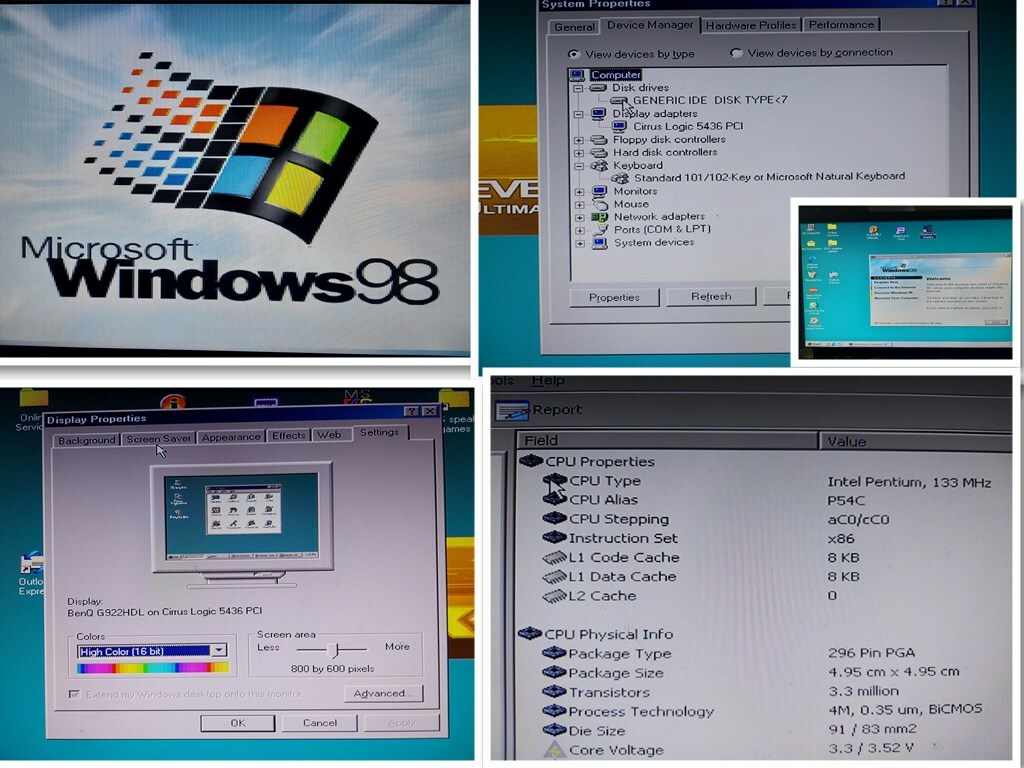1024x768 pixels.
Task: Expand the Monitors tree node
Action: (579, 192)
